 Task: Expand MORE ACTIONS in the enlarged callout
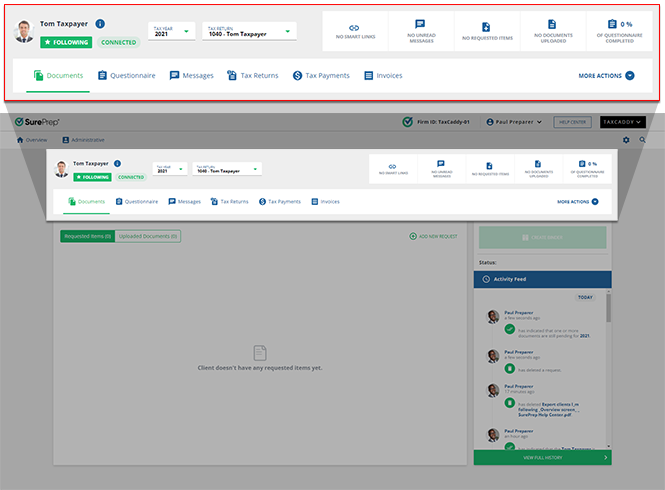click(606, 76)
